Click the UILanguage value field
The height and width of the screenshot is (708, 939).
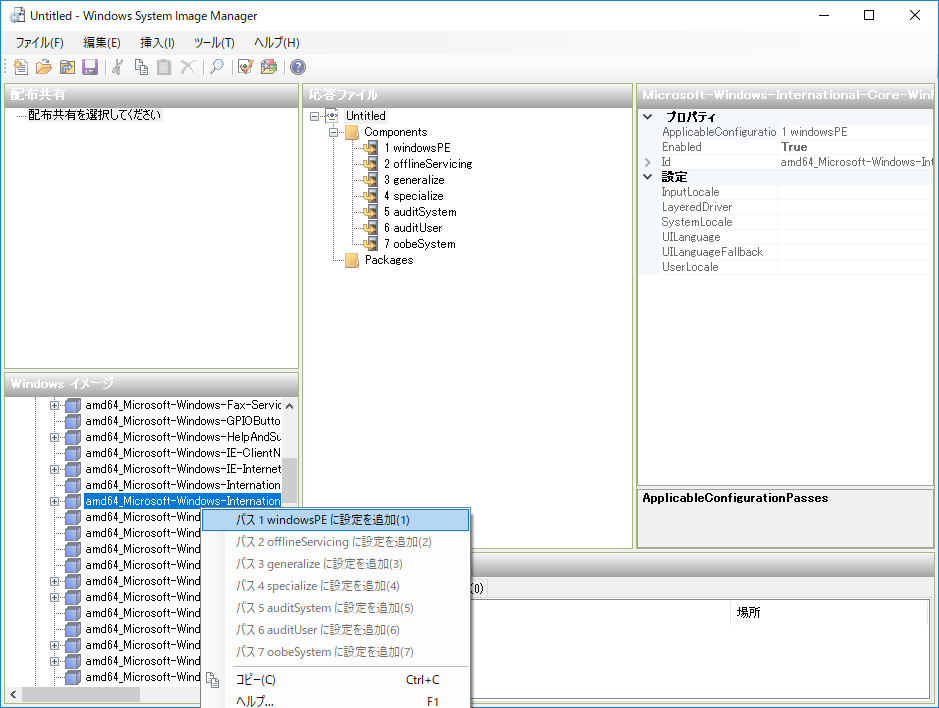click(855, 237)
